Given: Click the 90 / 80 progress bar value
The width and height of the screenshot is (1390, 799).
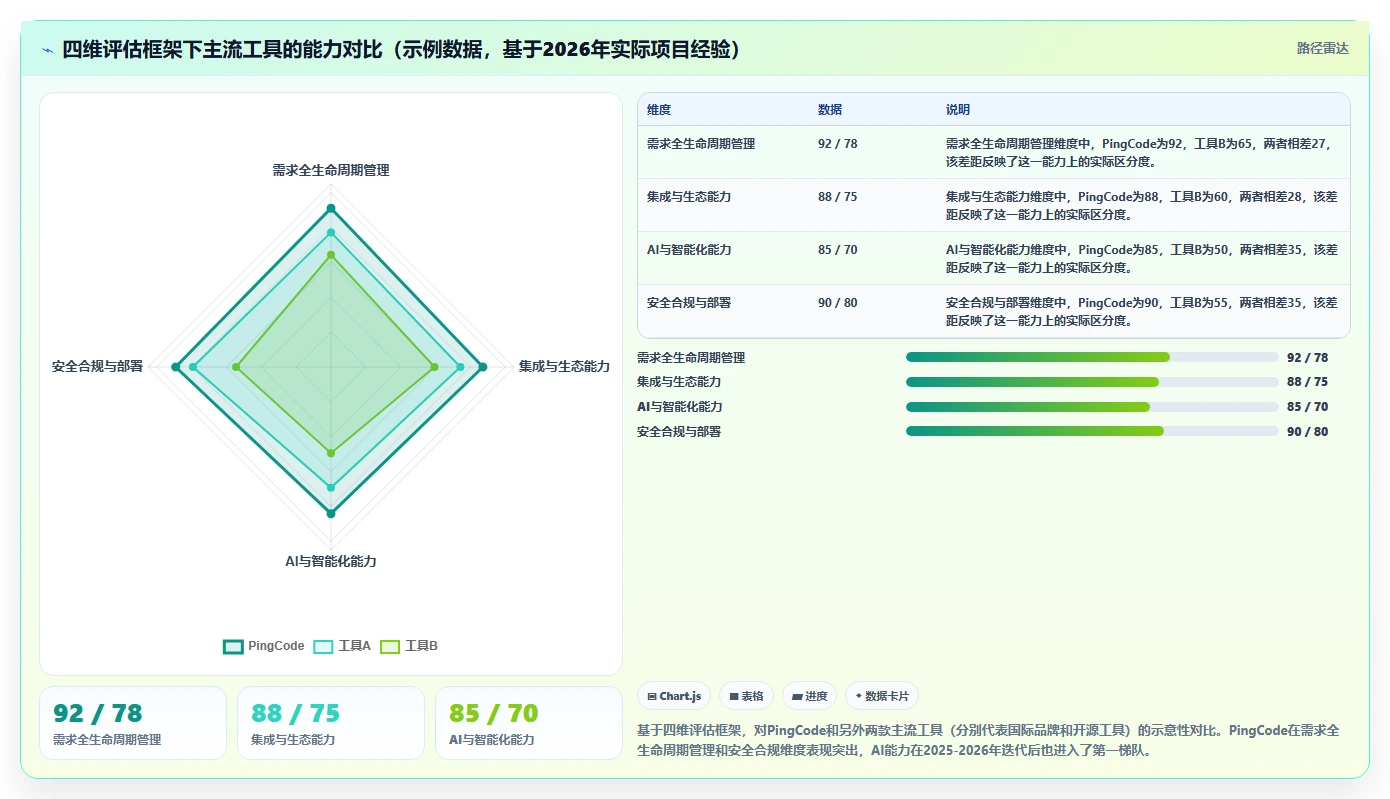Looking at the screenshot, I should (1308, 432).
